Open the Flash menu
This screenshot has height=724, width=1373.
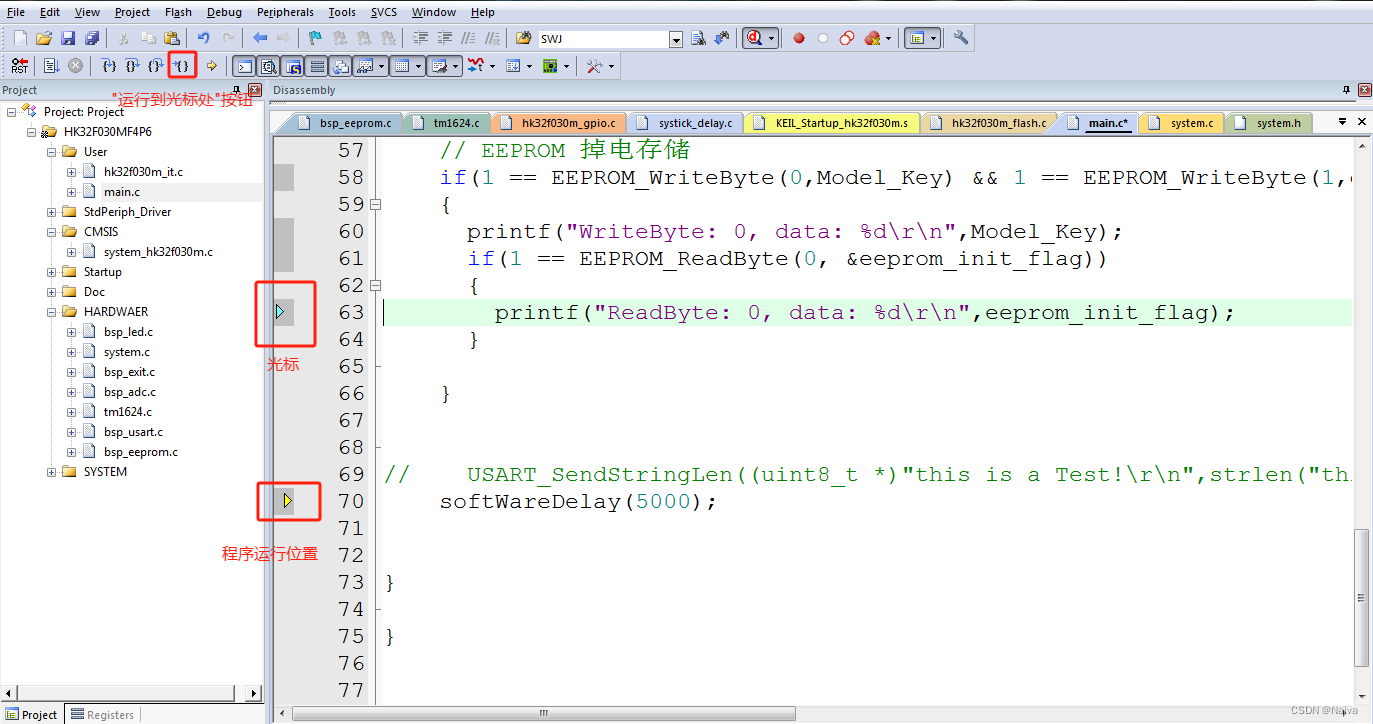pyautogui.click(x=178, y=12)
